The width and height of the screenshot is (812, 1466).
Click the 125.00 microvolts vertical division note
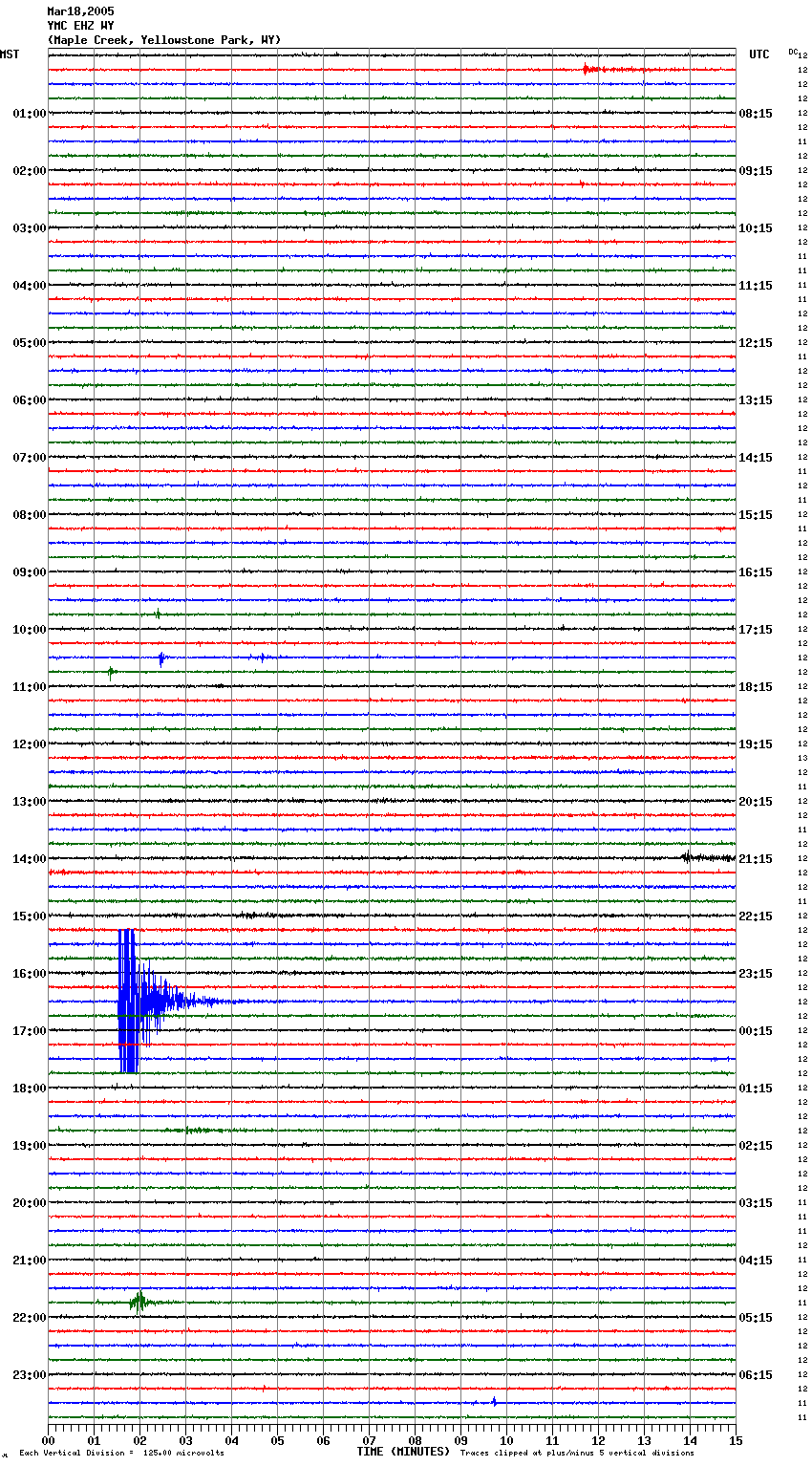click(x=122, y=1454)
